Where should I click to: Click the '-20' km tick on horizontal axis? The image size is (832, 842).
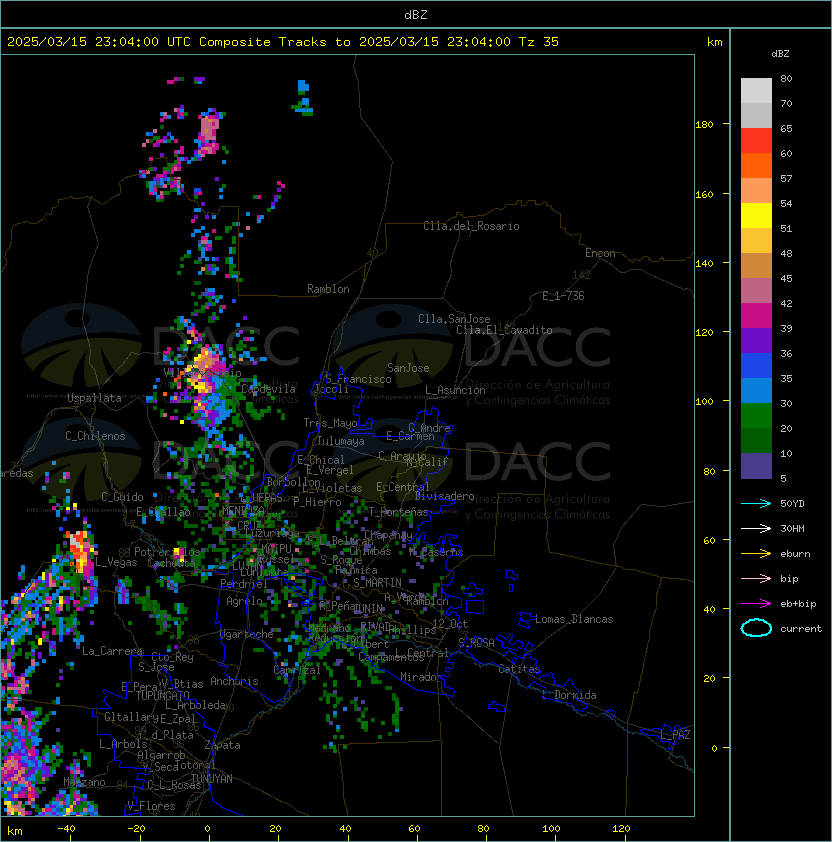pos(136,829)
